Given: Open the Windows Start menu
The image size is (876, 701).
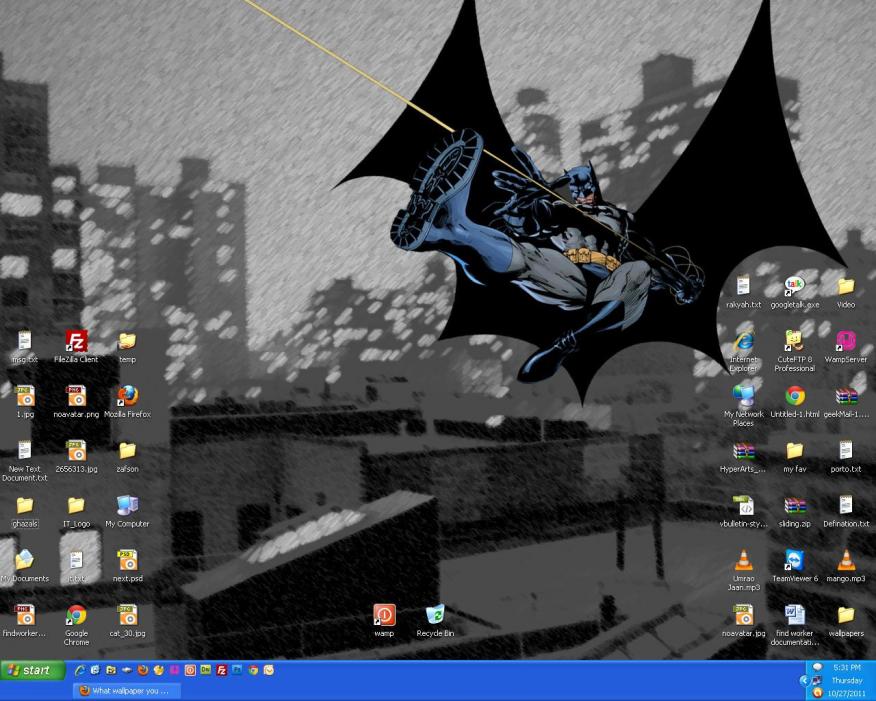Looking at the screenshot, I should [32, 670].
